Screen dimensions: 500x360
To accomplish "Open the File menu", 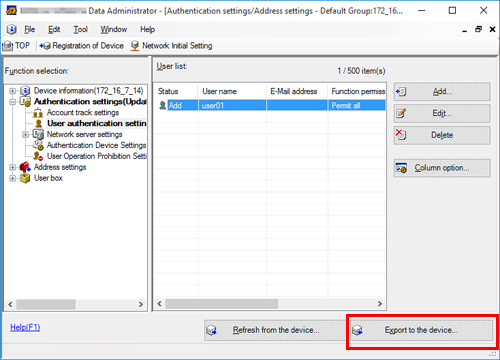I will (29, 30).
